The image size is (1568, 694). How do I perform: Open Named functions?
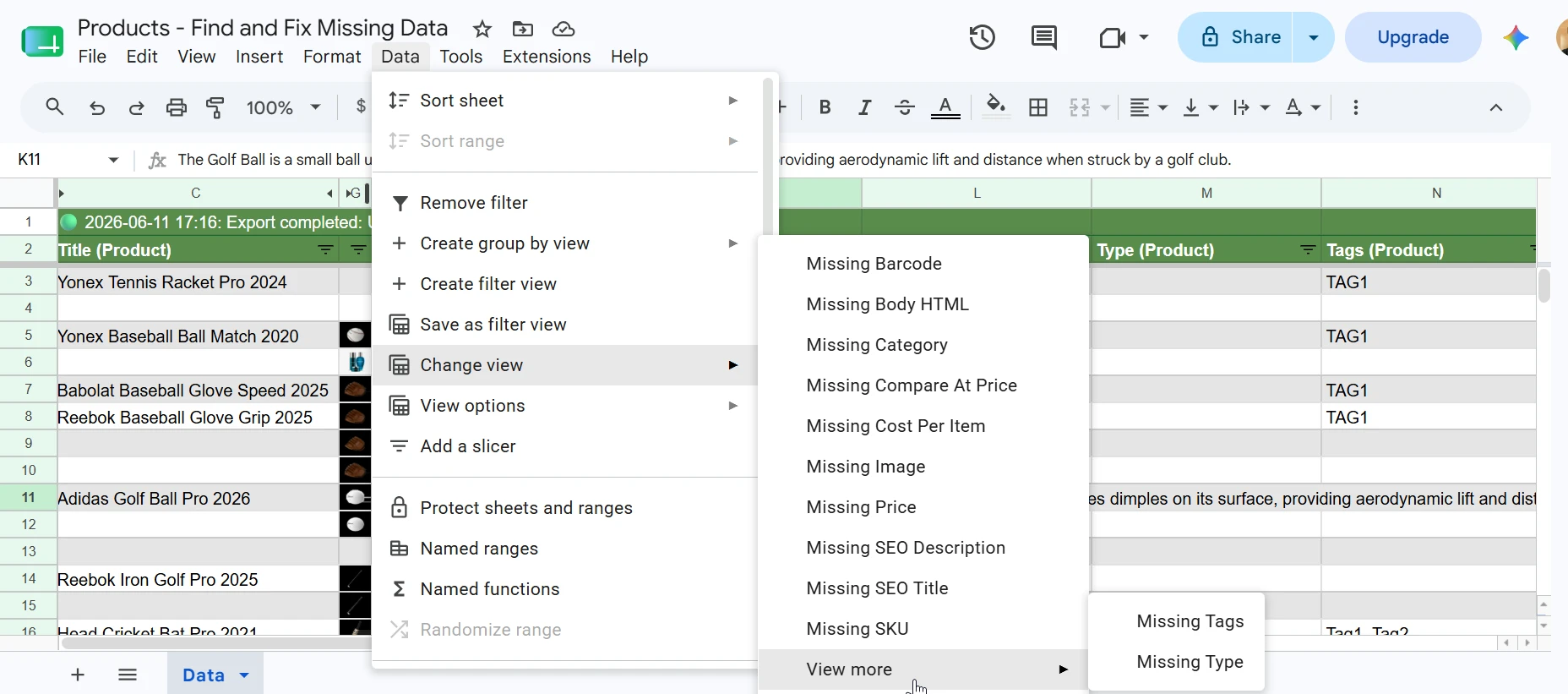click(564, 589)
